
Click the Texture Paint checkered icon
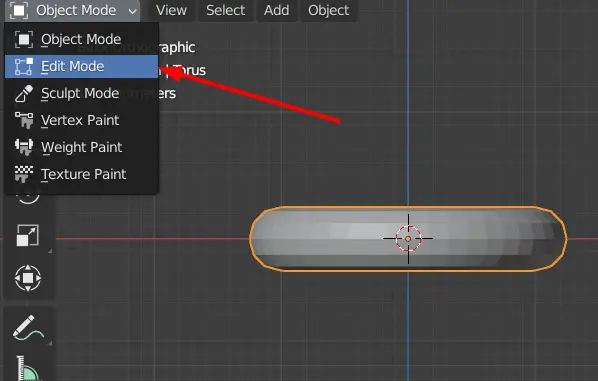[x=24, y=174]
